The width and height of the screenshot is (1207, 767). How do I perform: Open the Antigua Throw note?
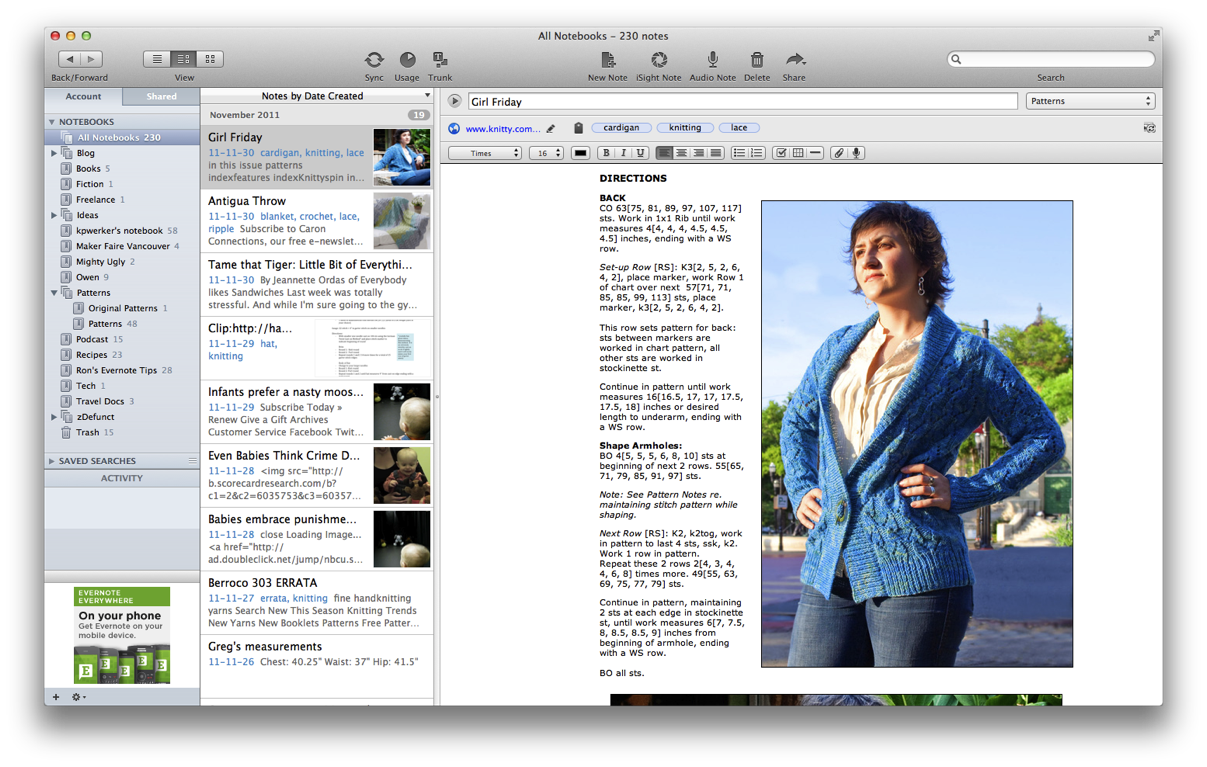coord(317,221)
